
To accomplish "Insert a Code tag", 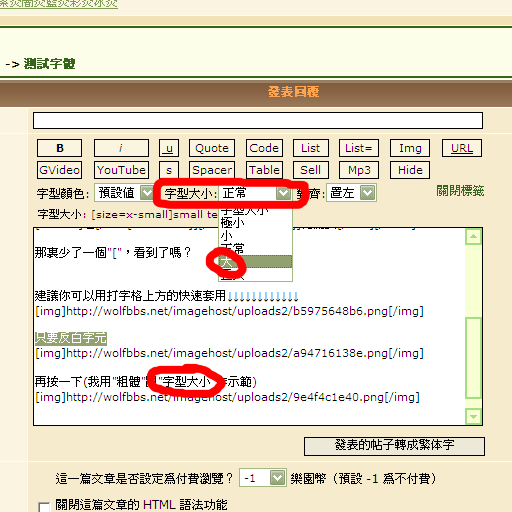I will [x=264, y=148].
